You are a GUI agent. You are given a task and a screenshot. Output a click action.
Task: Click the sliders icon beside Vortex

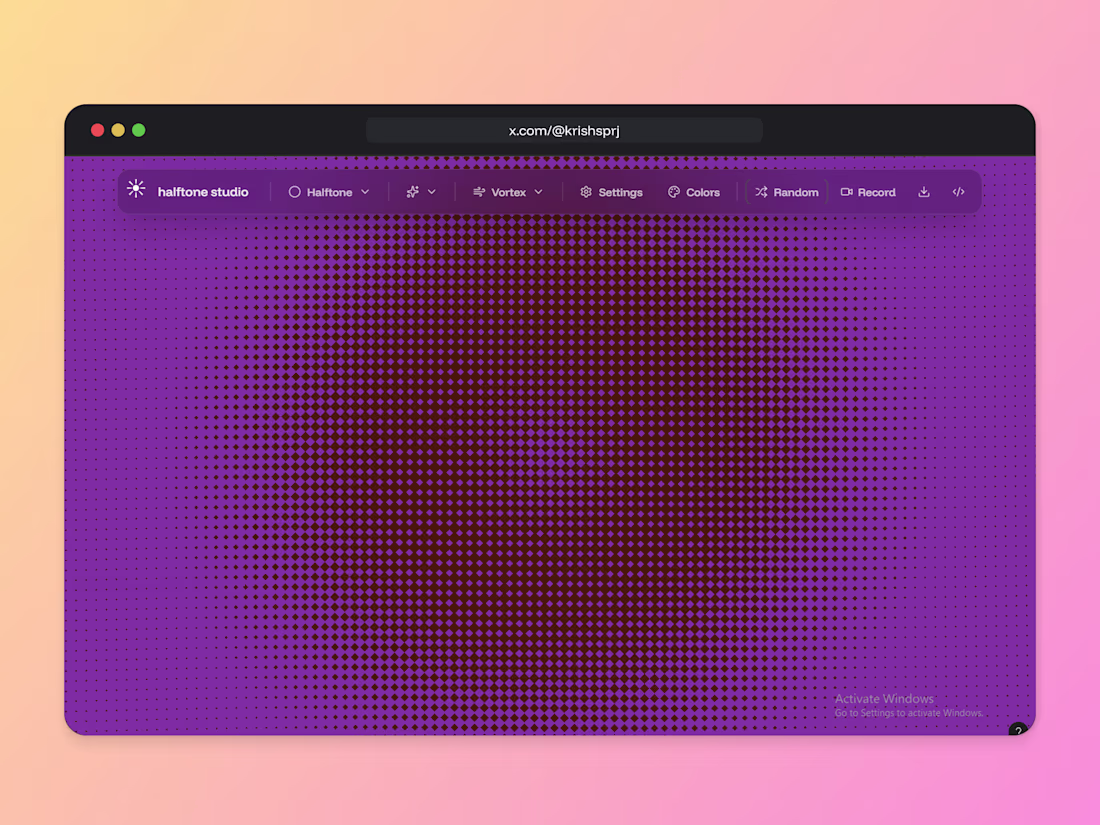(x=478, y=191)
